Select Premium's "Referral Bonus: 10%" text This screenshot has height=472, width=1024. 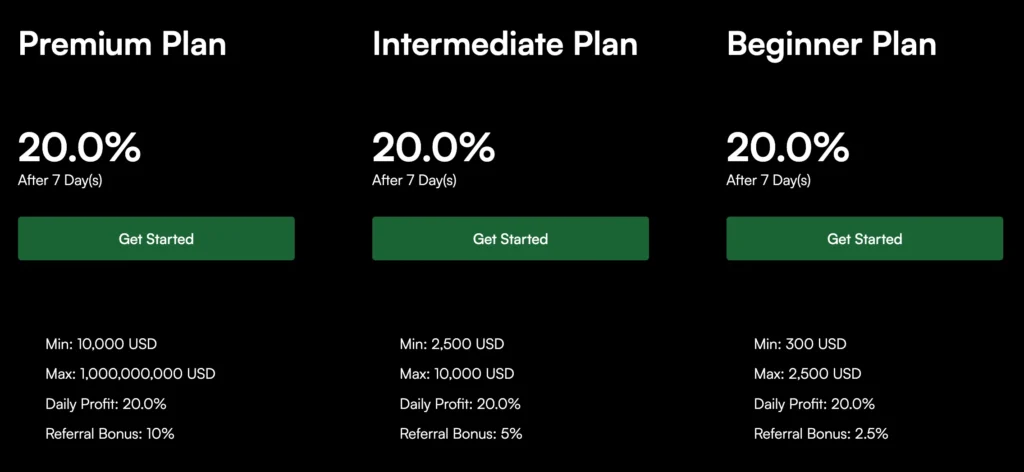click(110, 434)
